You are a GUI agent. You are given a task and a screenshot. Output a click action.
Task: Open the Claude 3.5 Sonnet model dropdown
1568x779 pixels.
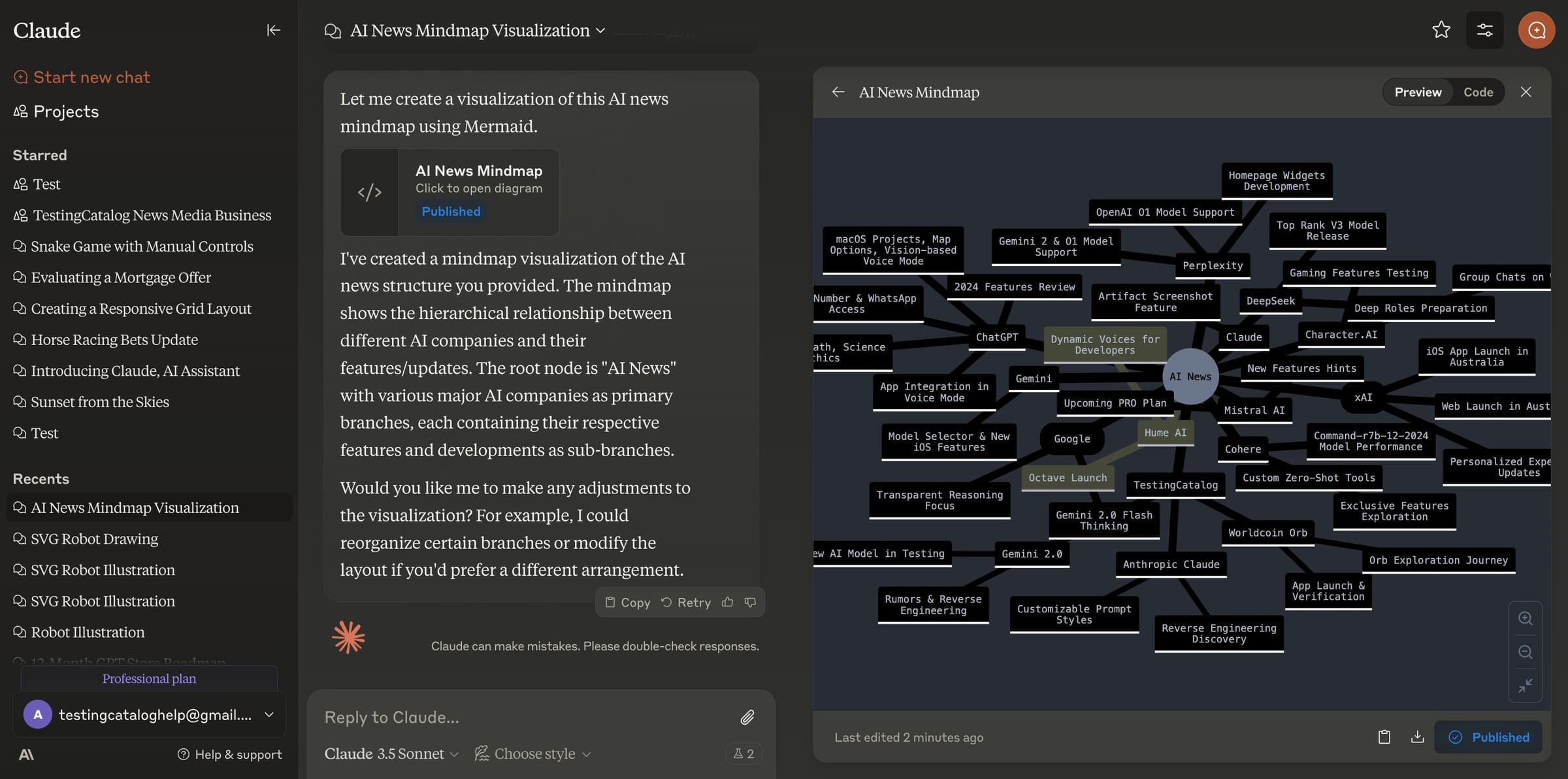pos(390,753)
